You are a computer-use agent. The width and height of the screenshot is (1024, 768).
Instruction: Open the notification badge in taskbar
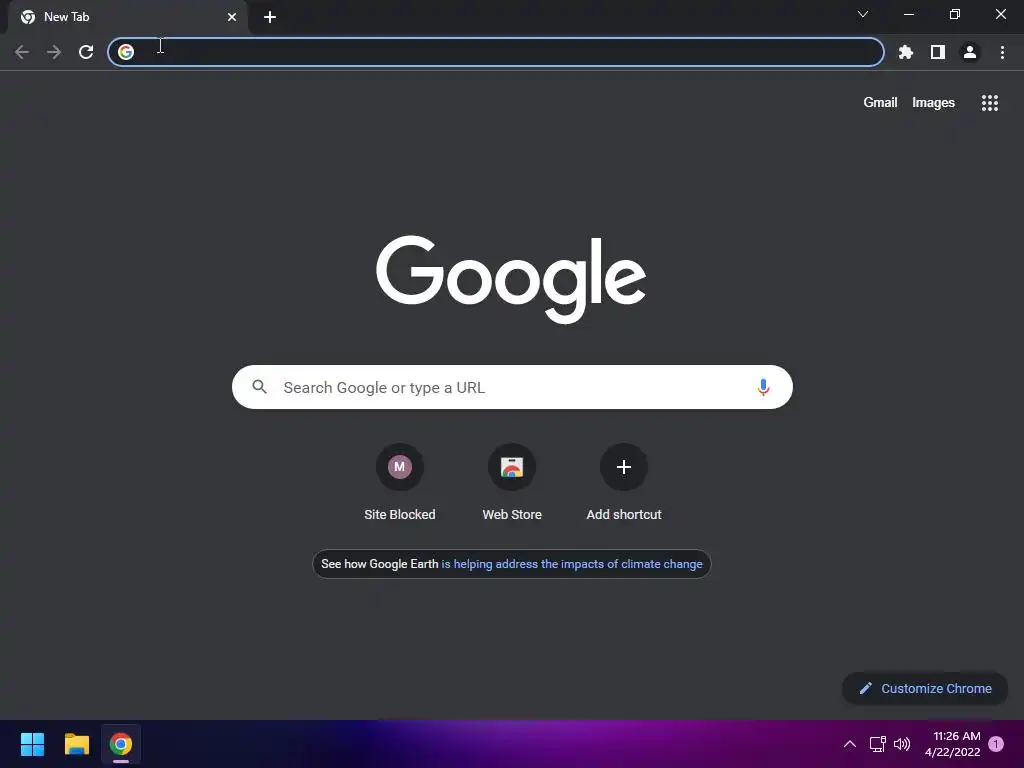(x=996, y=744)
